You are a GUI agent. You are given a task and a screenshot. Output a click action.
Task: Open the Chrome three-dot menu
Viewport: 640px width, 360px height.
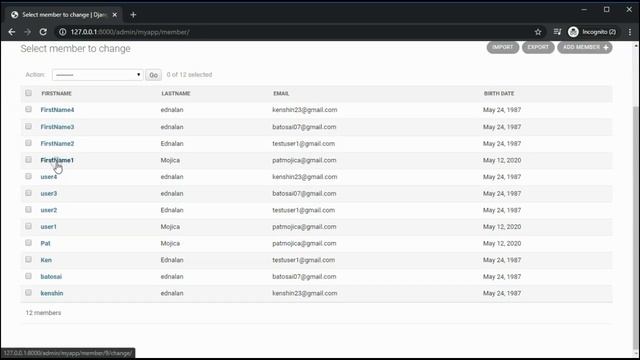630,32
